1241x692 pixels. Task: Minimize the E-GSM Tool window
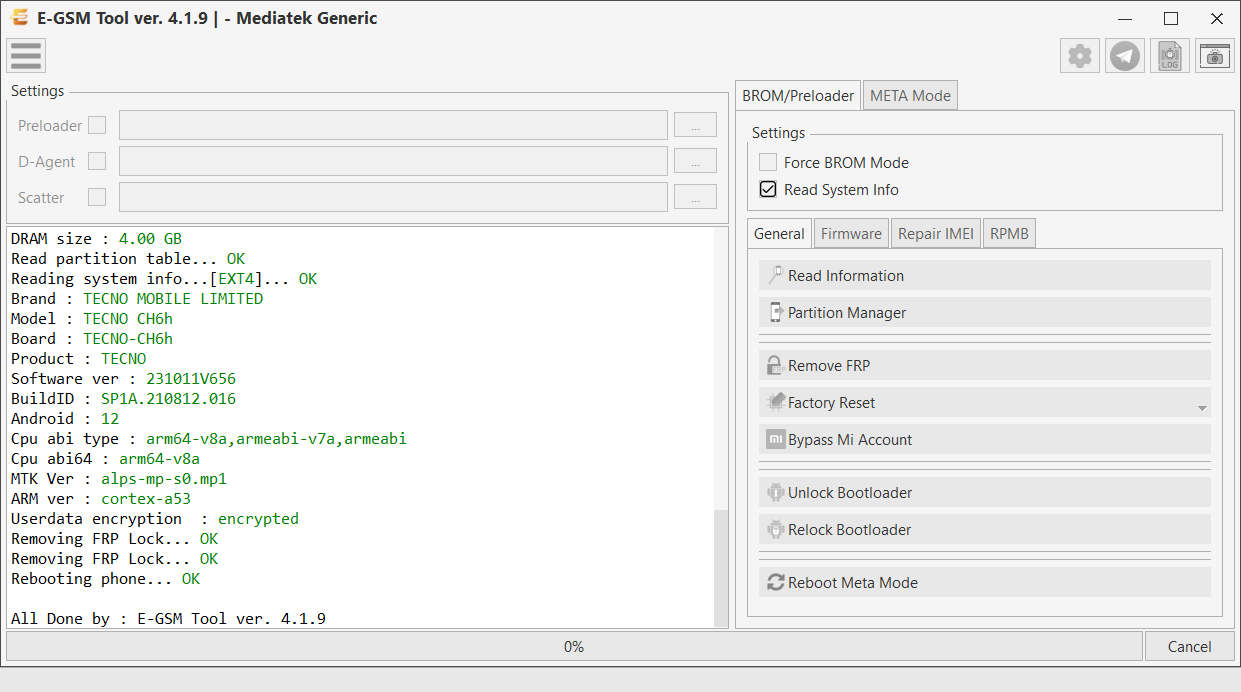pyautogui.click(x=1125, y=18)
